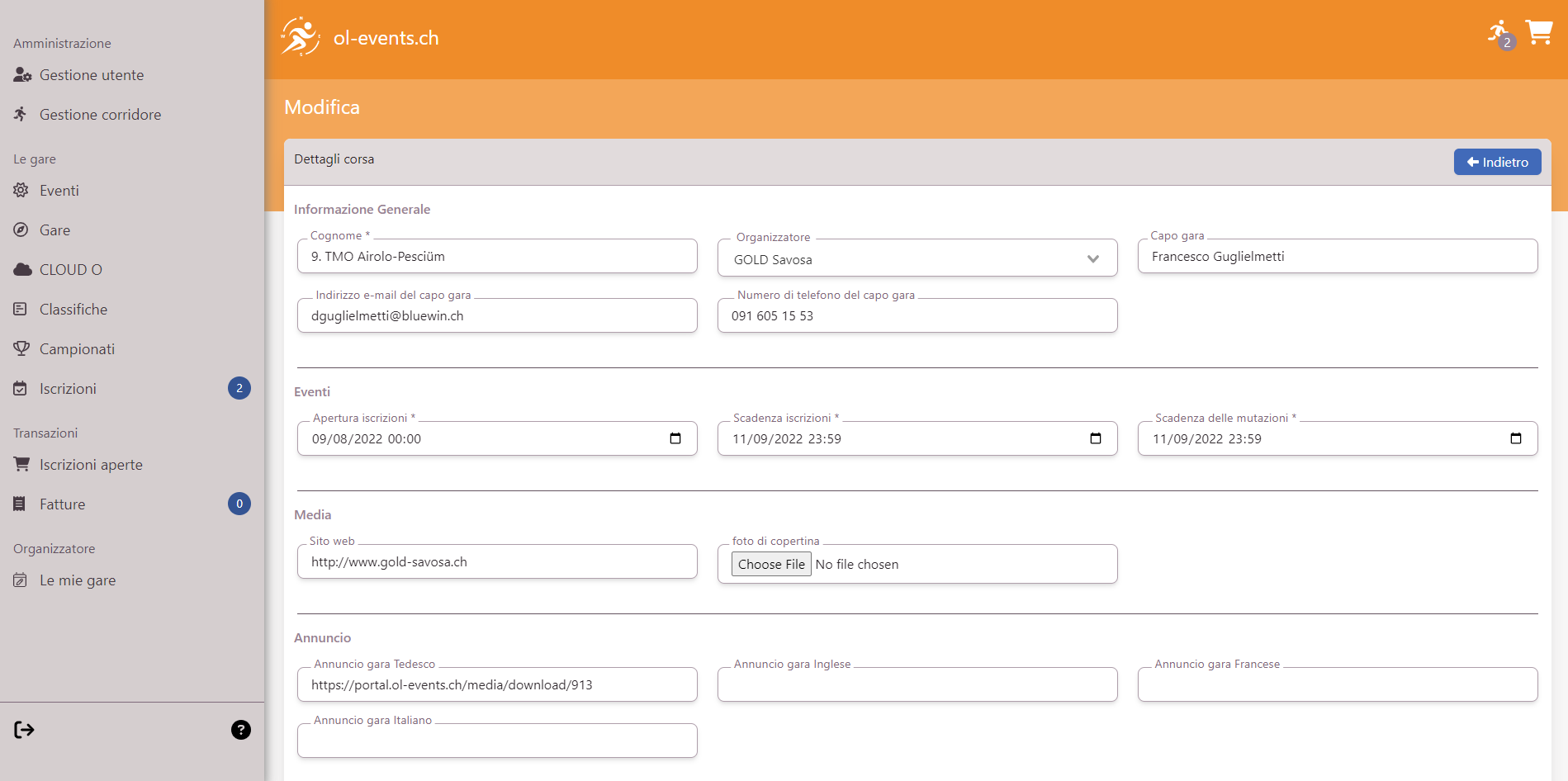This screenshot has width=1568, height=781.
Task: Click the 'Modifica' page title
Action: (322, 107)
